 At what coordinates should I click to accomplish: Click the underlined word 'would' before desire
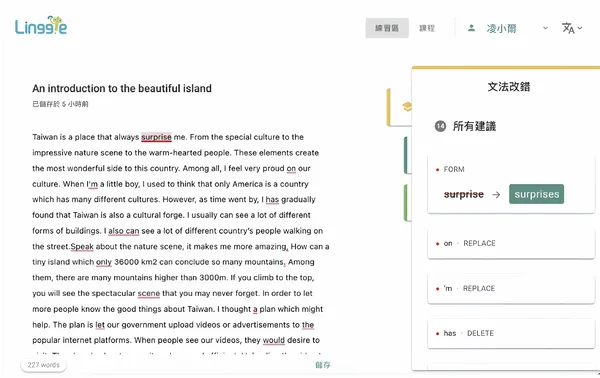tap(274, 340)
